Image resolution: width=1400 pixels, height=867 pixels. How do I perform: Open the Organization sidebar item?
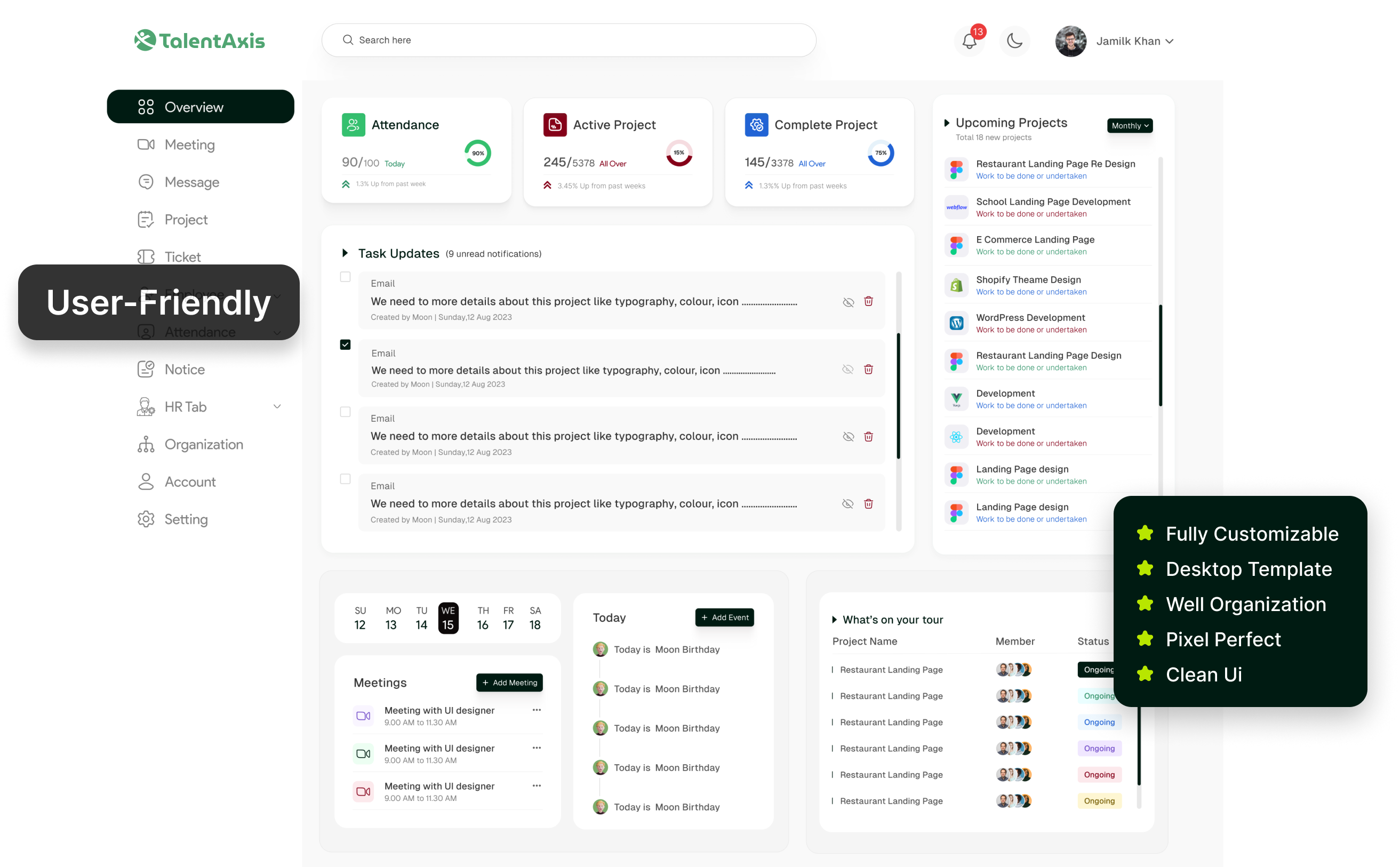click(x=204, y=444)
